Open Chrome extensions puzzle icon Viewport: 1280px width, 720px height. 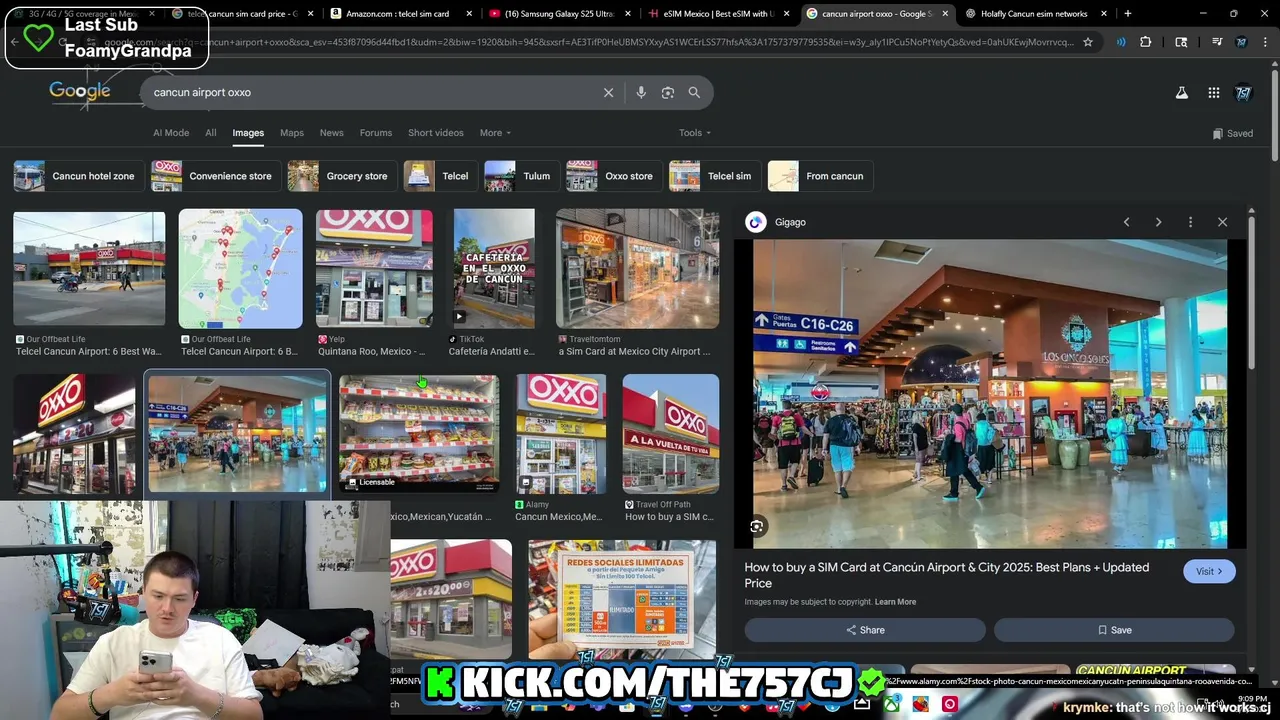pyautogui.click(x=1146, y=42)
